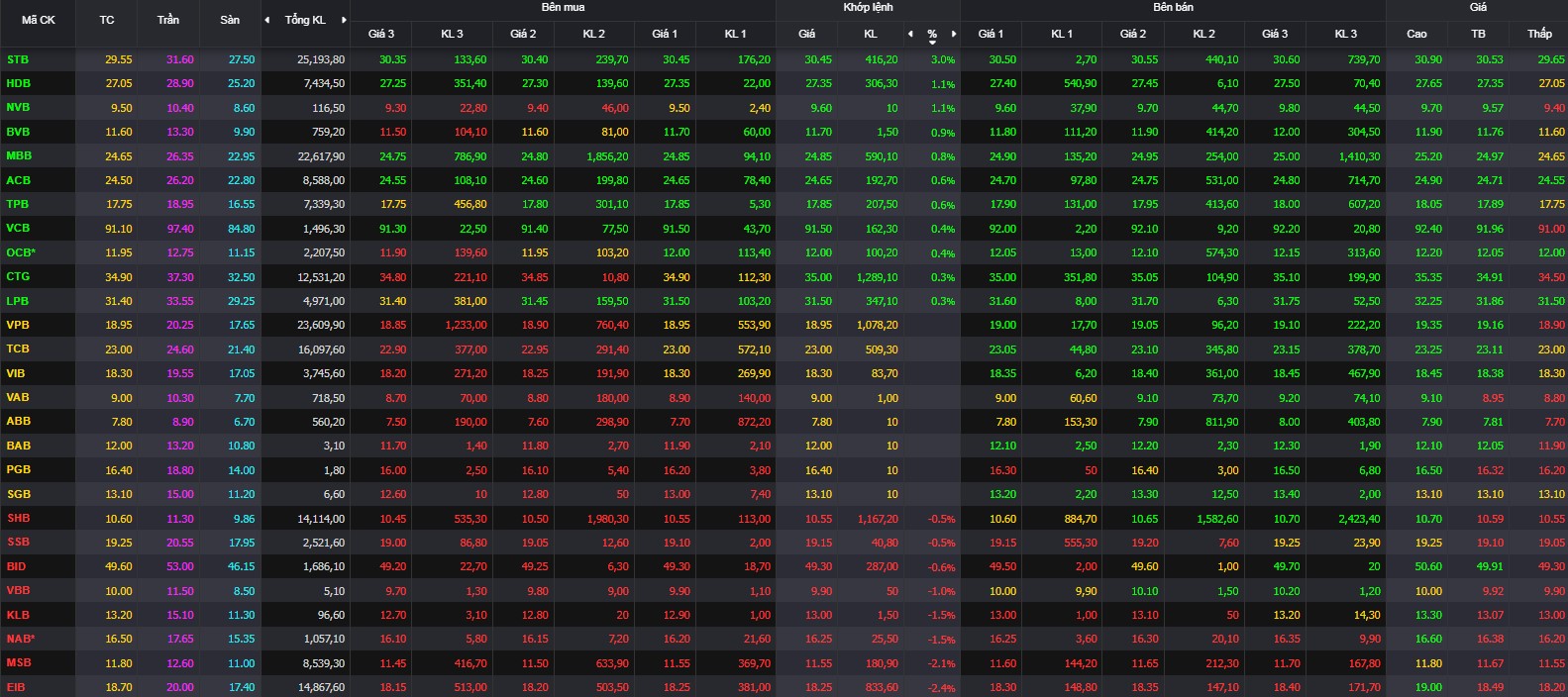The height and width of the screenshot is (697, 1568).
Task: Click the KL 3 header under Bên bán
Action: pos(1346,34)
